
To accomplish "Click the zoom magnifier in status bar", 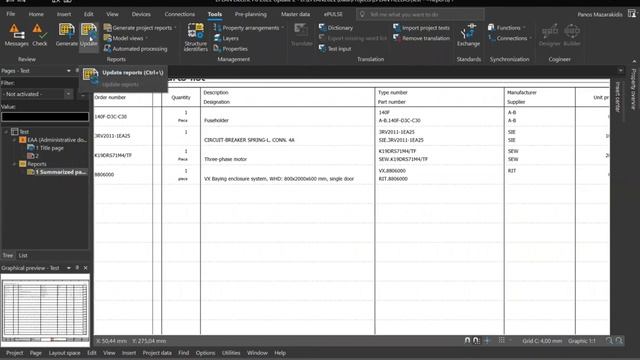I will 609,340.
